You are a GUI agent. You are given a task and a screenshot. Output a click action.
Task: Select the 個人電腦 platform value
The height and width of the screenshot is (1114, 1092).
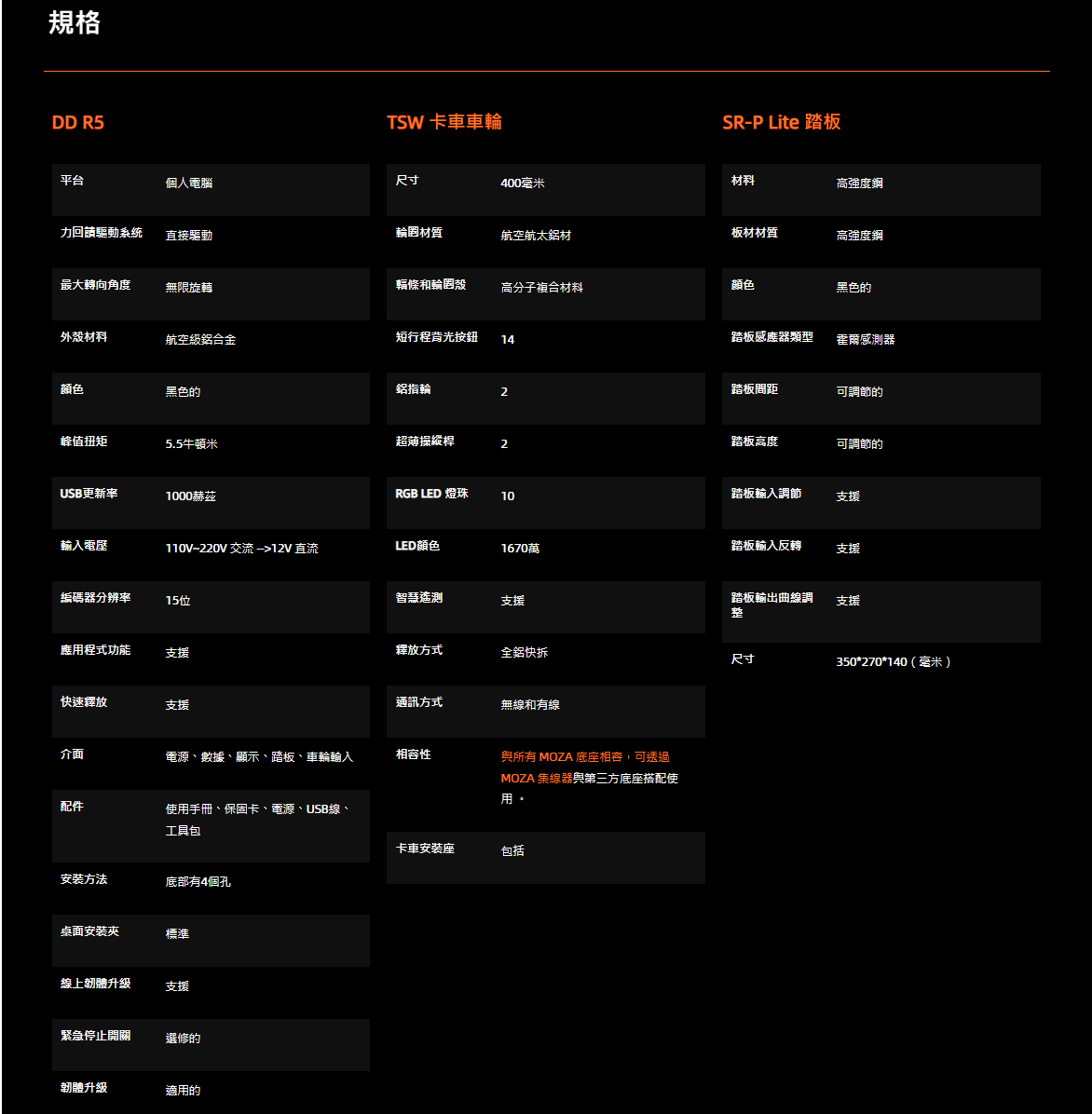pyautogui.click(x=189, y=183)
